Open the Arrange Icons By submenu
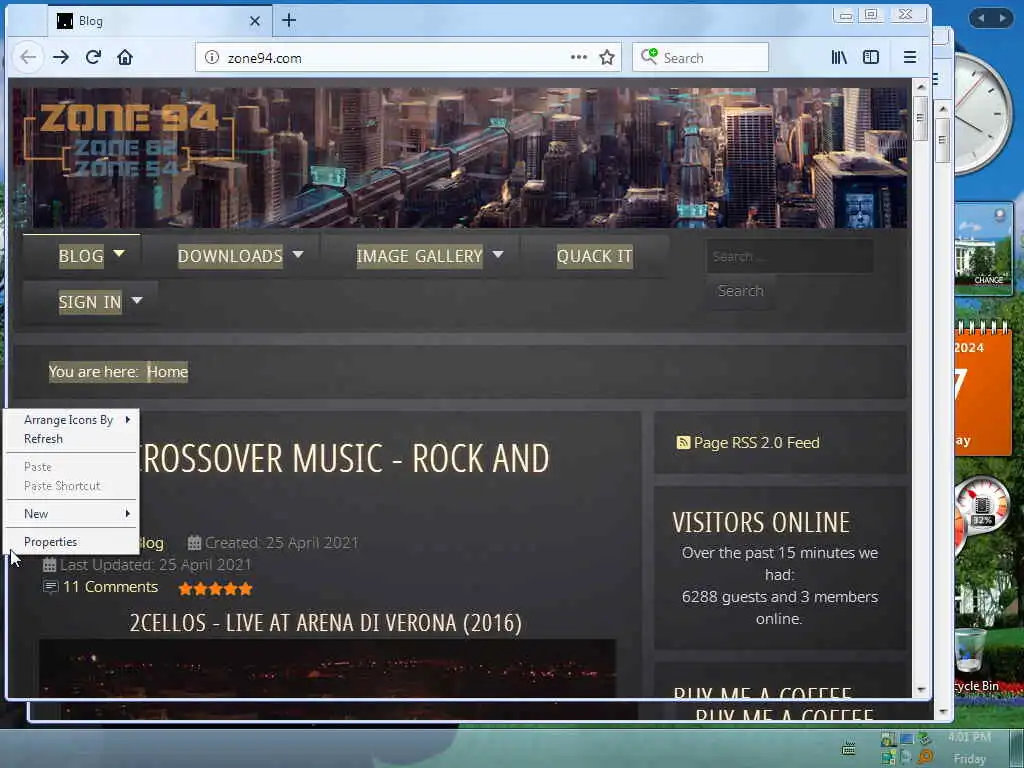1024x768 pixels. 71,420
